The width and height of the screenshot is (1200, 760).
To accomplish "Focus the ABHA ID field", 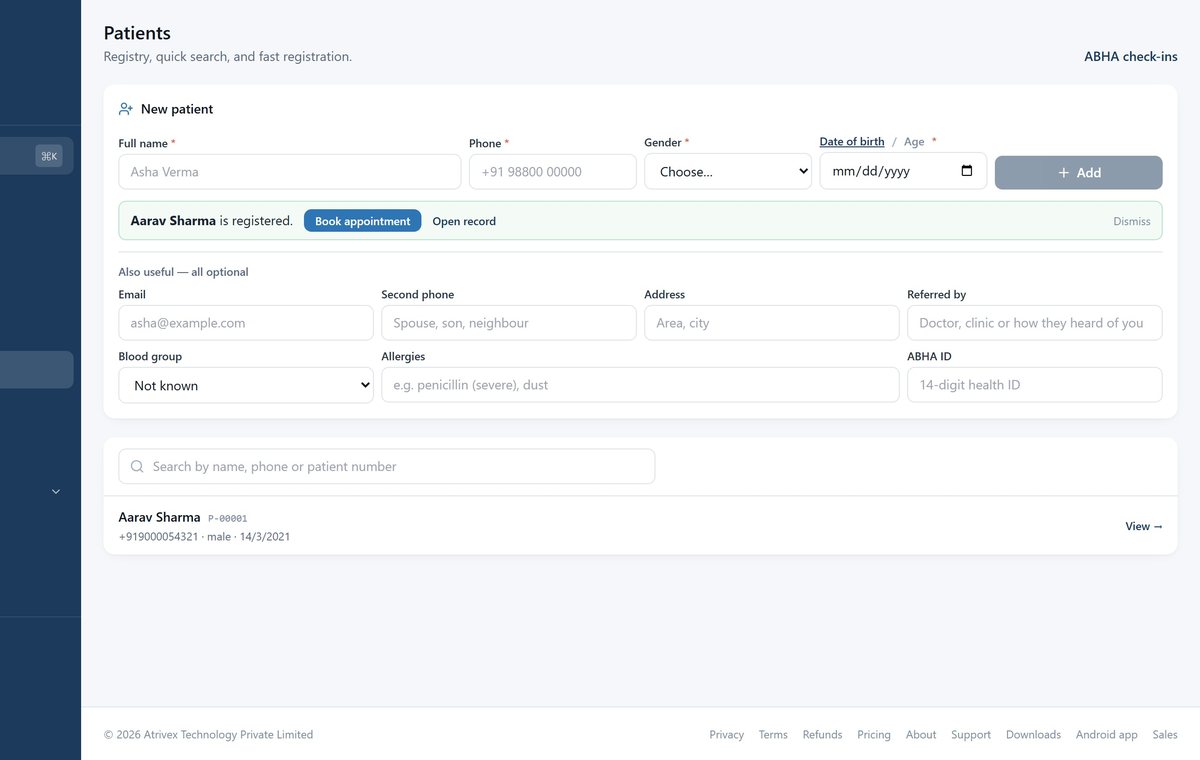I will 1035,385.
